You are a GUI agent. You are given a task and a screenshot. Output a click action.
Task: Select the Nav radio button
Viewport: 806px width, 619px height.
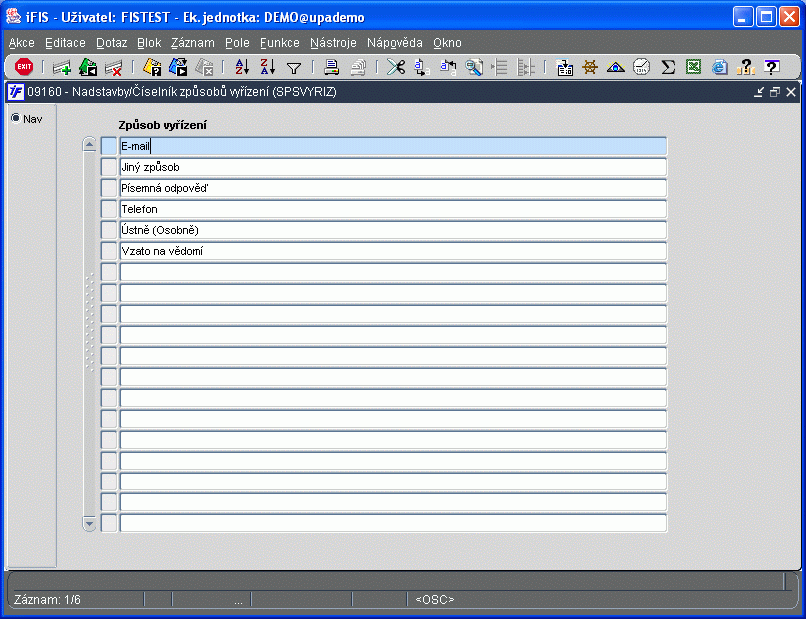(15, 118)
